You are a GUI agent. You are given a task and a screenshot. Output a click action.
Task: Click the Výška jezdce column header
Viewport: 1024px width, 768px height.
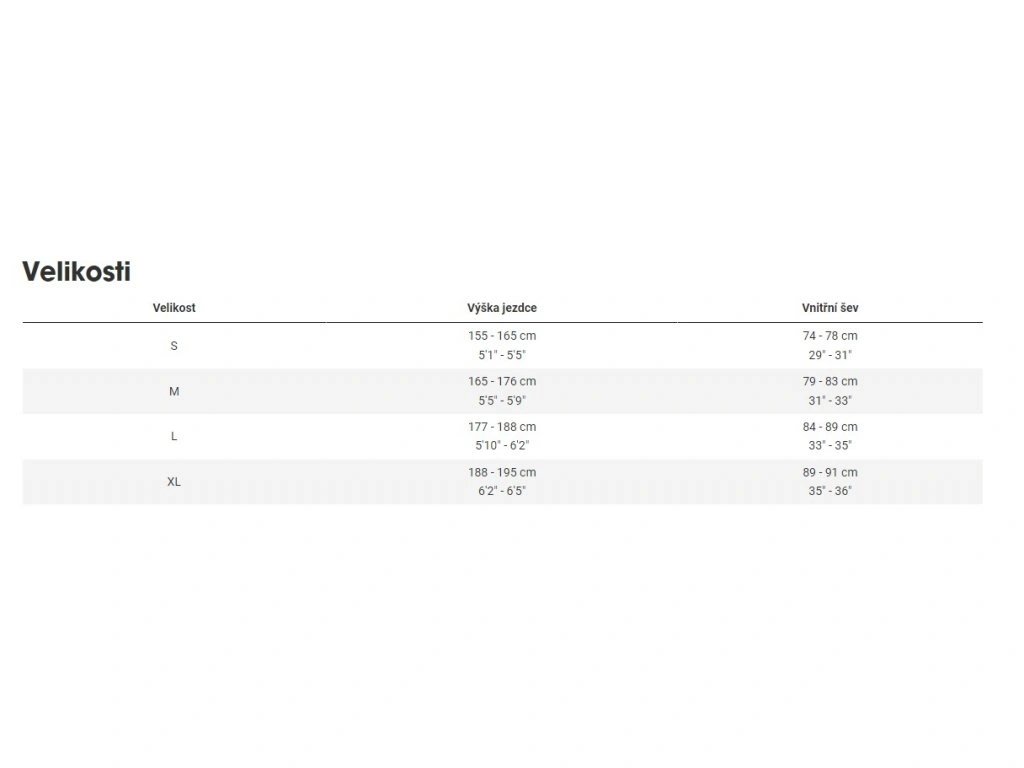[502, 308]
